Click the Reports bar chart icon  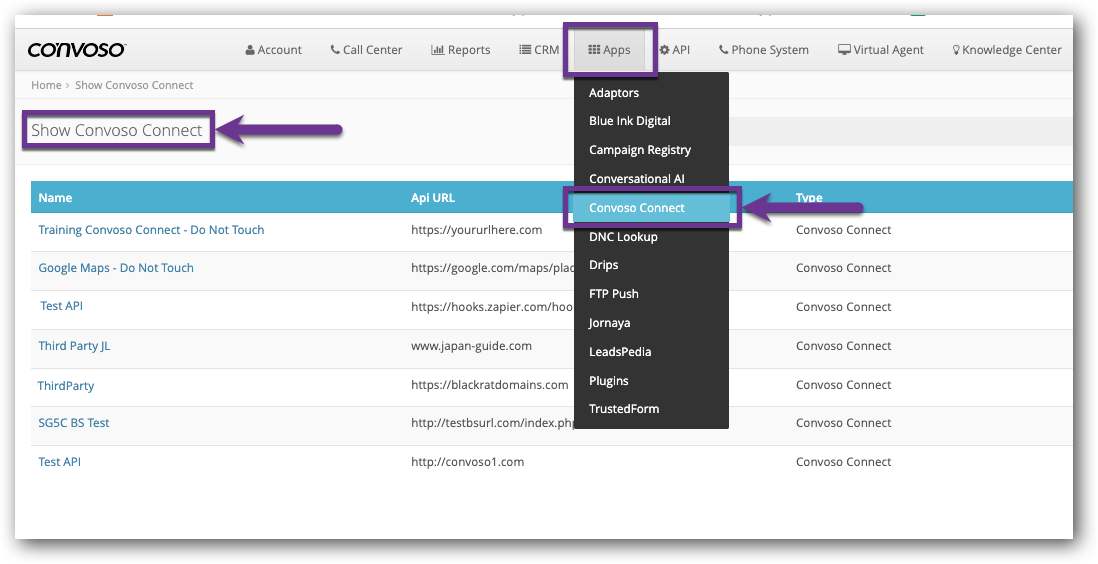[x=438, y=50]
